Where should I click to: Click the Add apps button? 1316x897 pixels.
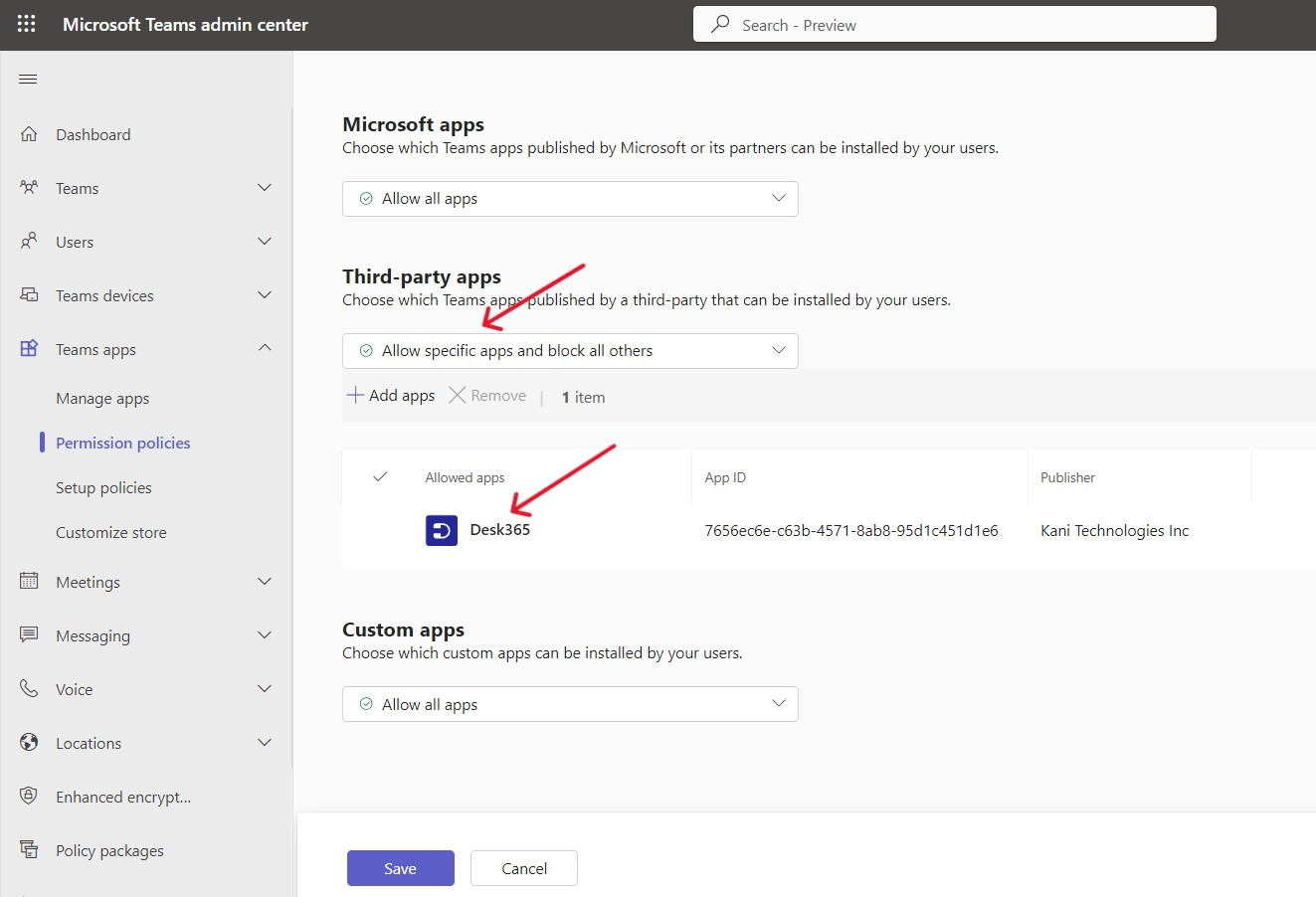[390, 395]
